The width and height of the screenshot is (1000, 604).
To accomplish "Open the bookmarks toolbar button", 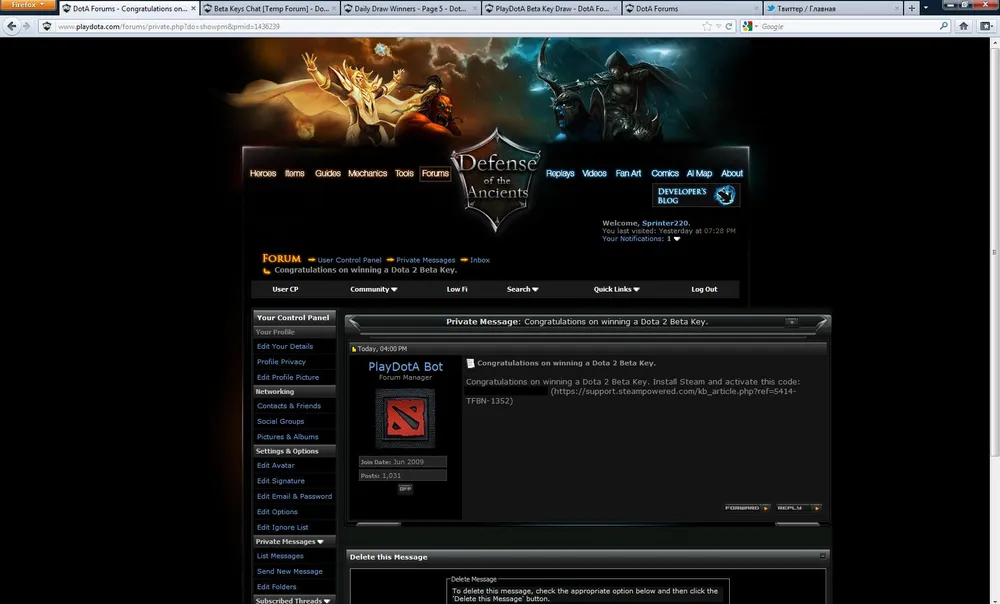I will pyautogui.click(x=986, y=26).
